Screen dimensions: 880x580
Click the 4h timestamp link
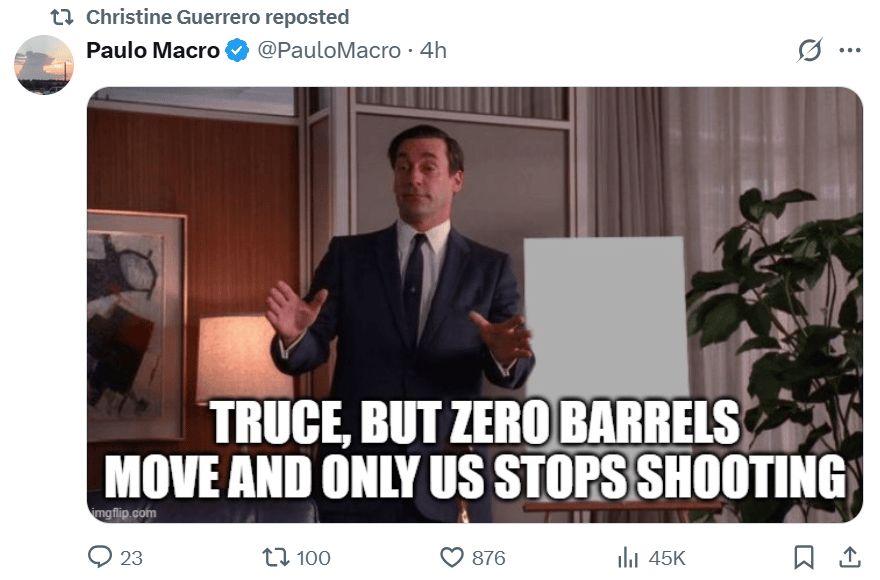click(433, 51)
